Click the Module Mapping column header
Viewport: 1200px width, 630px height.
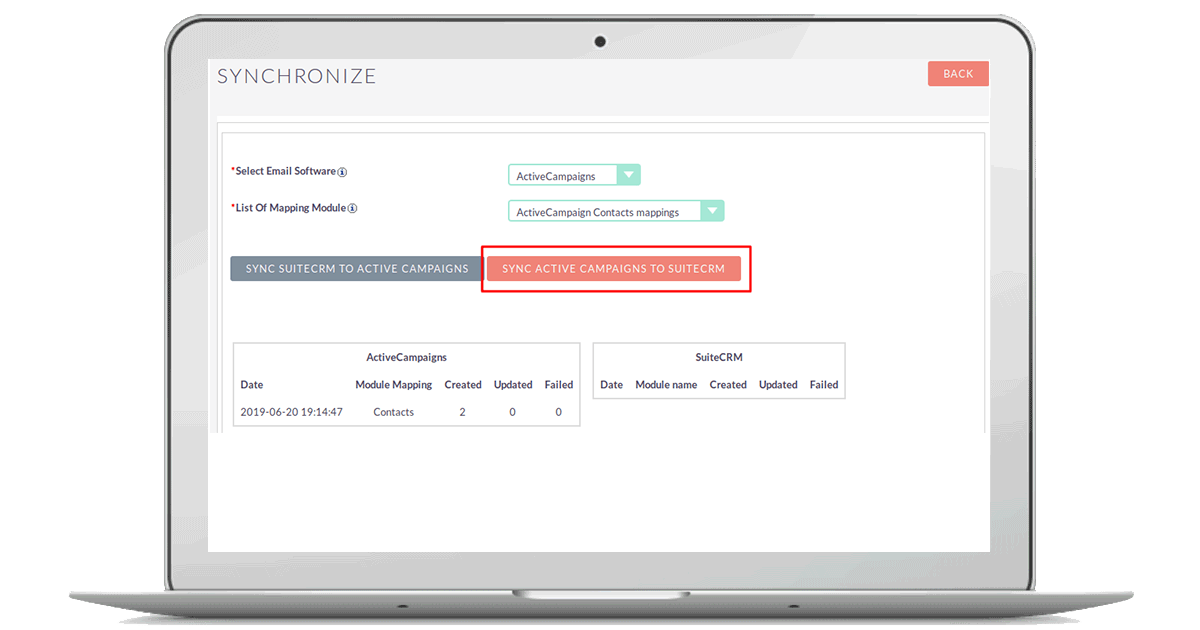coord(394,385)
